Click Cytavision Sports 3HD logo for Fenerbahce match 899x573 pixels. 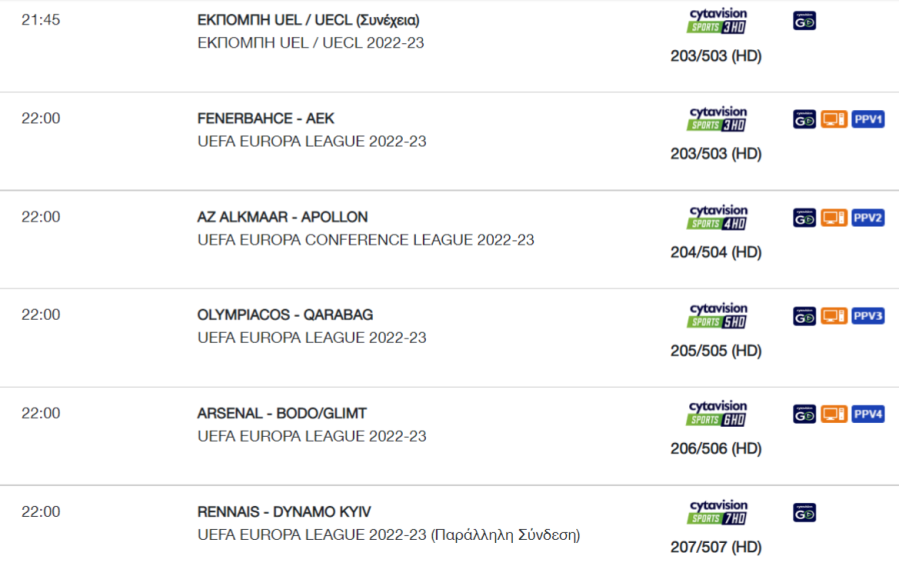pyautogui.click(x=717, y=119)
